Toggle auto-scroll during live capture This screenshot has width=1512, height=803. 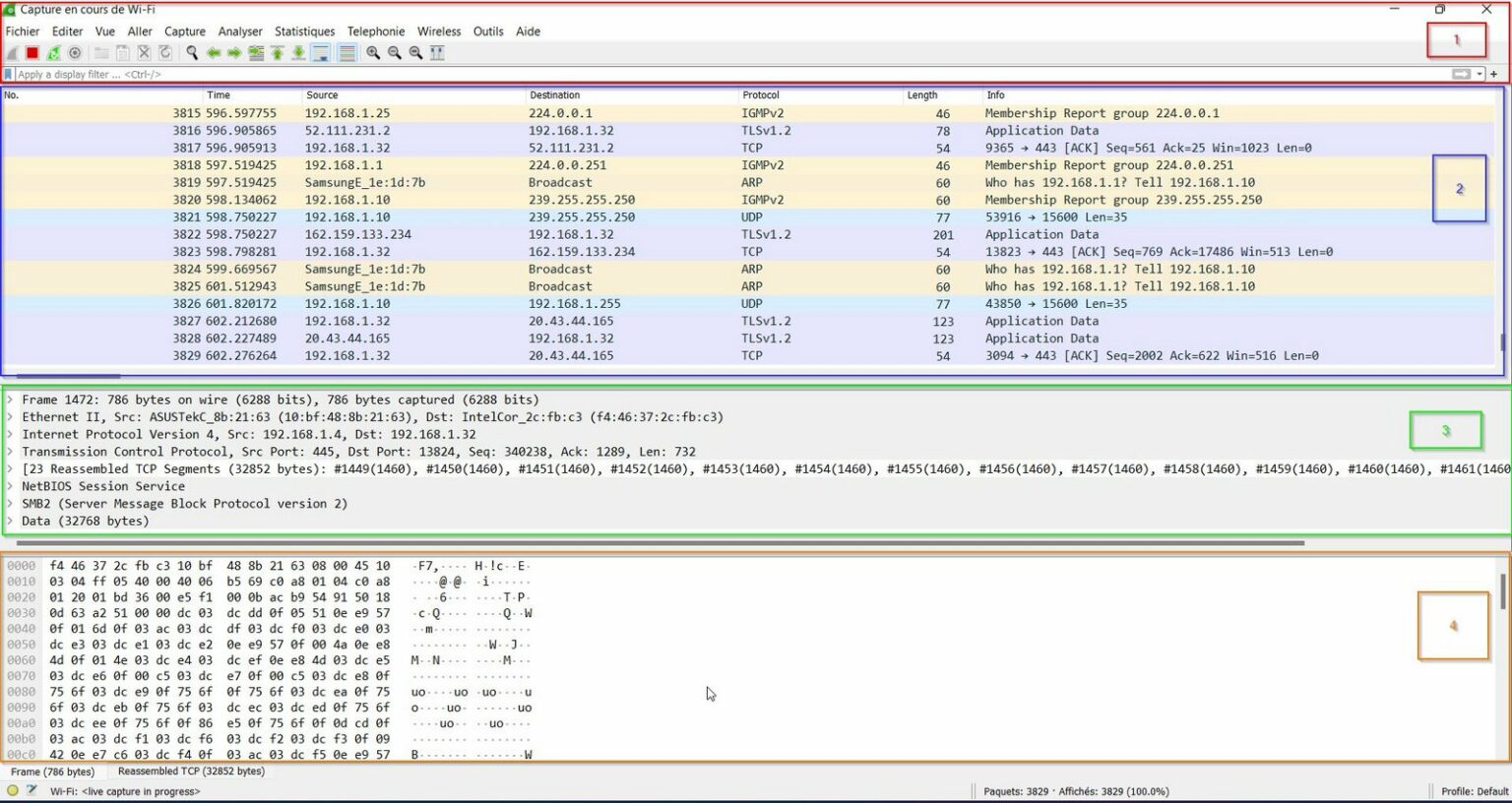coord(320,52)
